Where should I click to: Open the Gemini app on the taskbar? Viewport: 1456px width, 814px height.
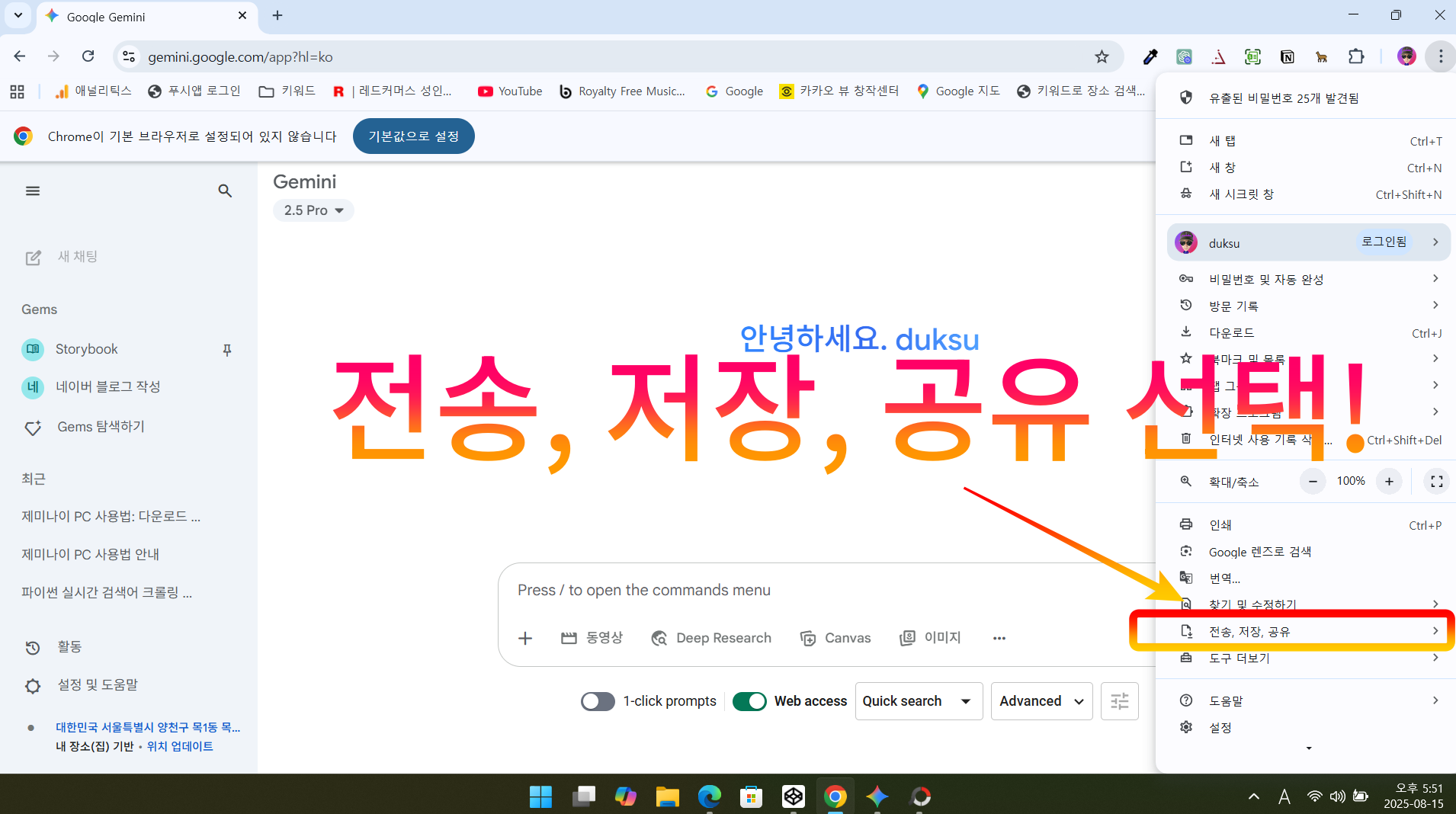click(x=877, y=796)
